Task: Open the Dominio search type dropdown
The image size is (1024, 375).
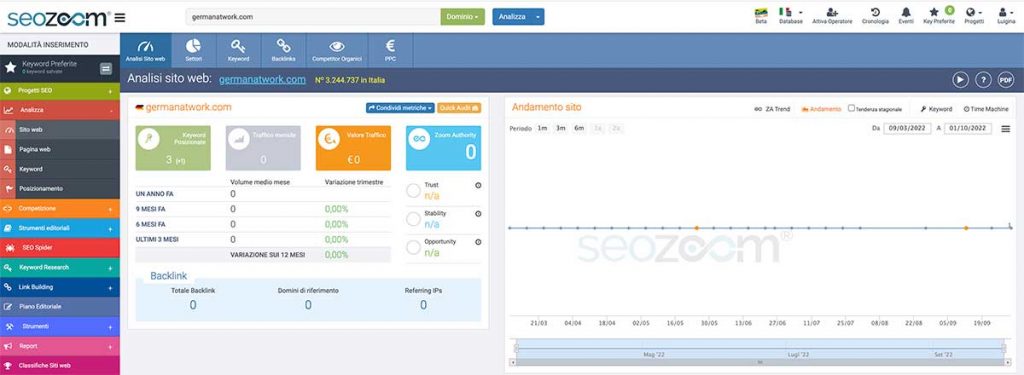Action: [463, 17]
